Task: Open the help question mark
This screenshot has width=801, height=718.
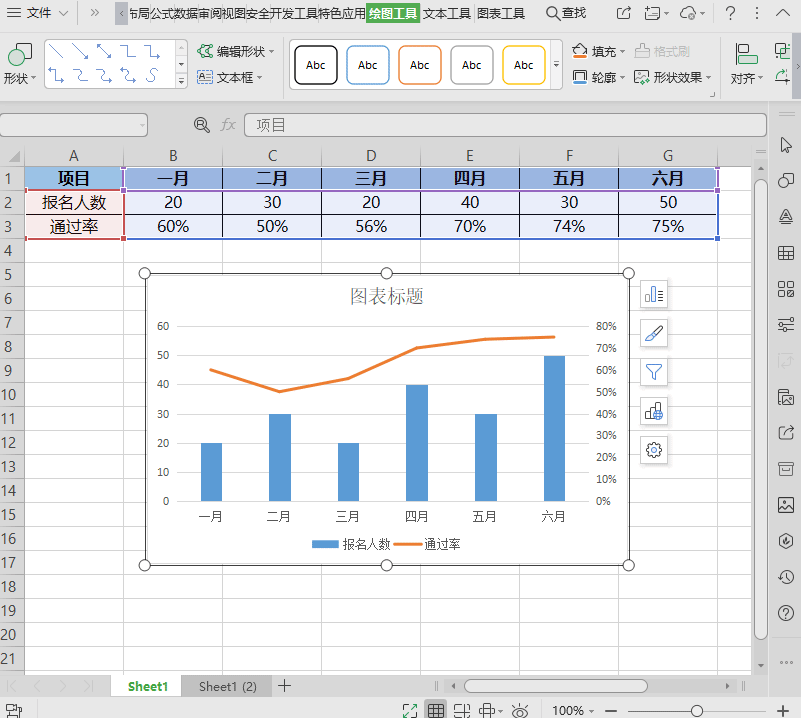Action: (731, 13)
